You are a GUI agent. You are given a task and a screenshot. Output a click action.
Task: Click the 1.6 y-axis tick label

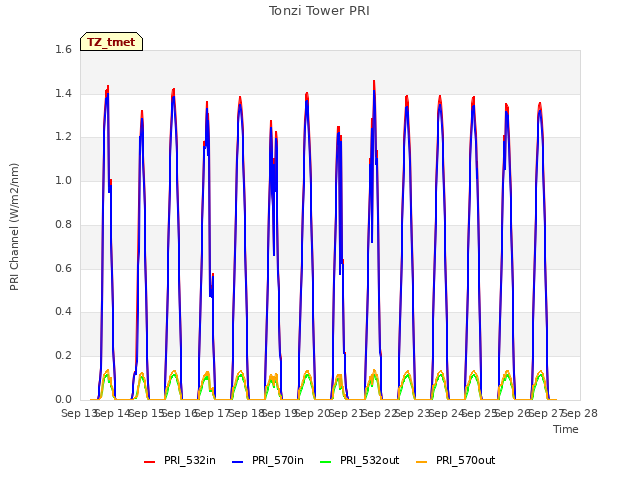[x=63, y=49]
